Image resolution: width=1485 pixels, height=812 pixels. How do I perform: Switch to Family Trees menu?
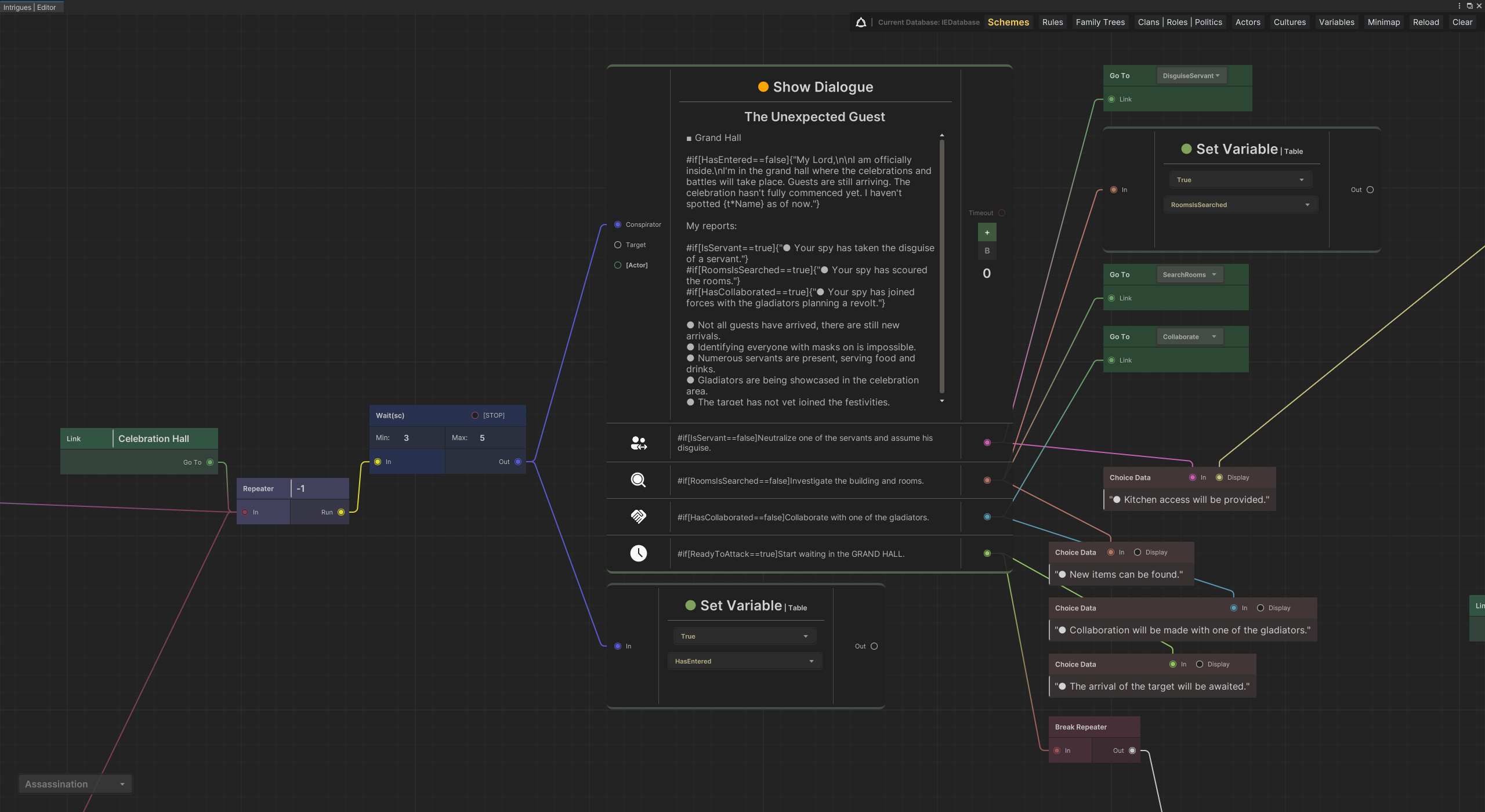pyautogui.click(x=1100, y=22)
